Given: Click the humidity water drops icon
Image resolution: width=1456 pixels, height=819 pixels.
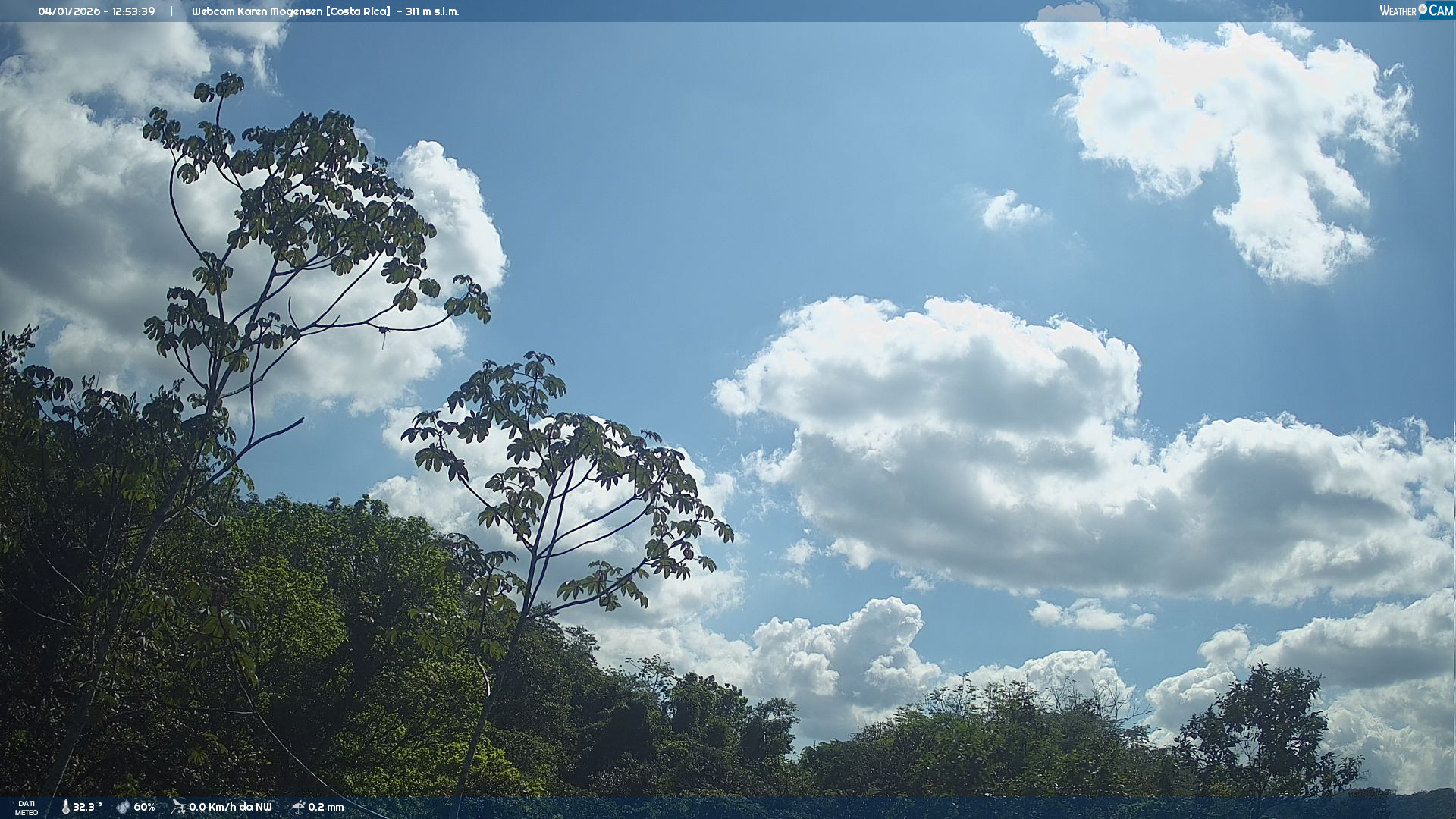Looking at the screenshot, I should (x=123, y=807).
